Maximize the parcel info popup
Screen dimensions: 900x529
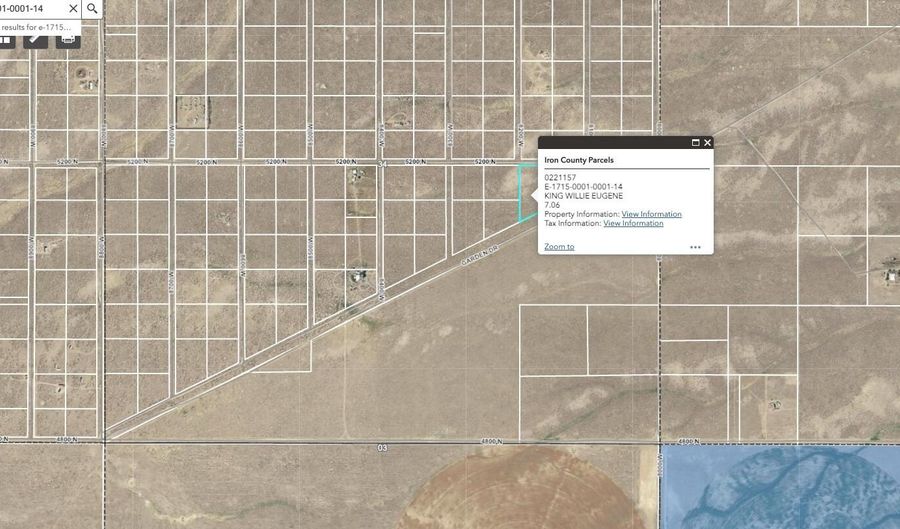[x=696, y=143]
